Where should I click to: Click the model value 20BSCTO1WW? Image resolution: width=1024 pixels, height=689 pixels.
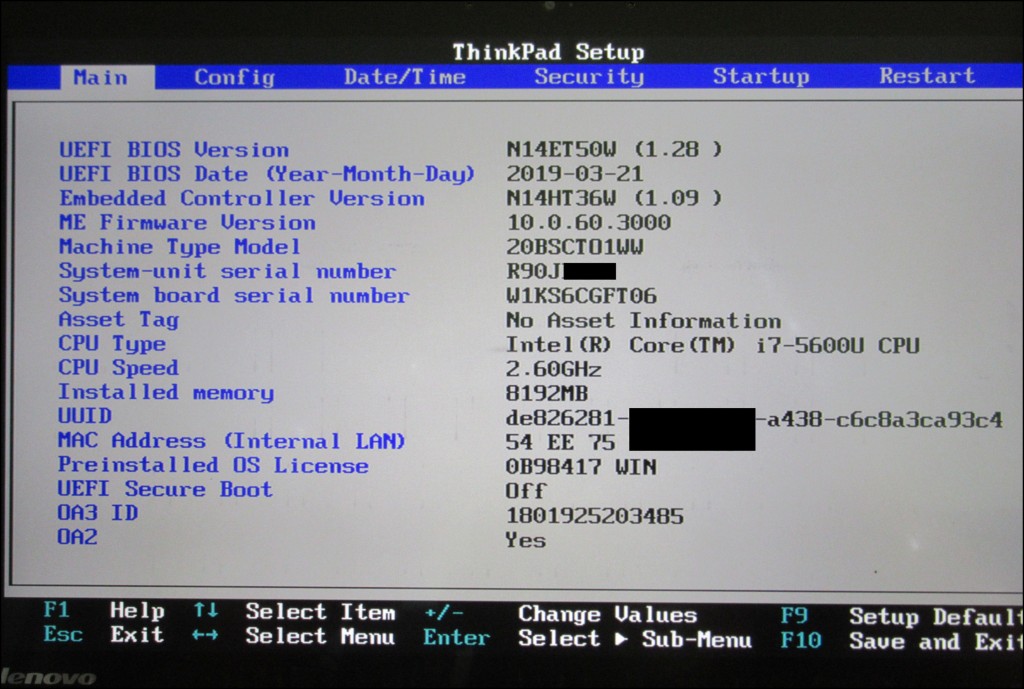point(575,246)
